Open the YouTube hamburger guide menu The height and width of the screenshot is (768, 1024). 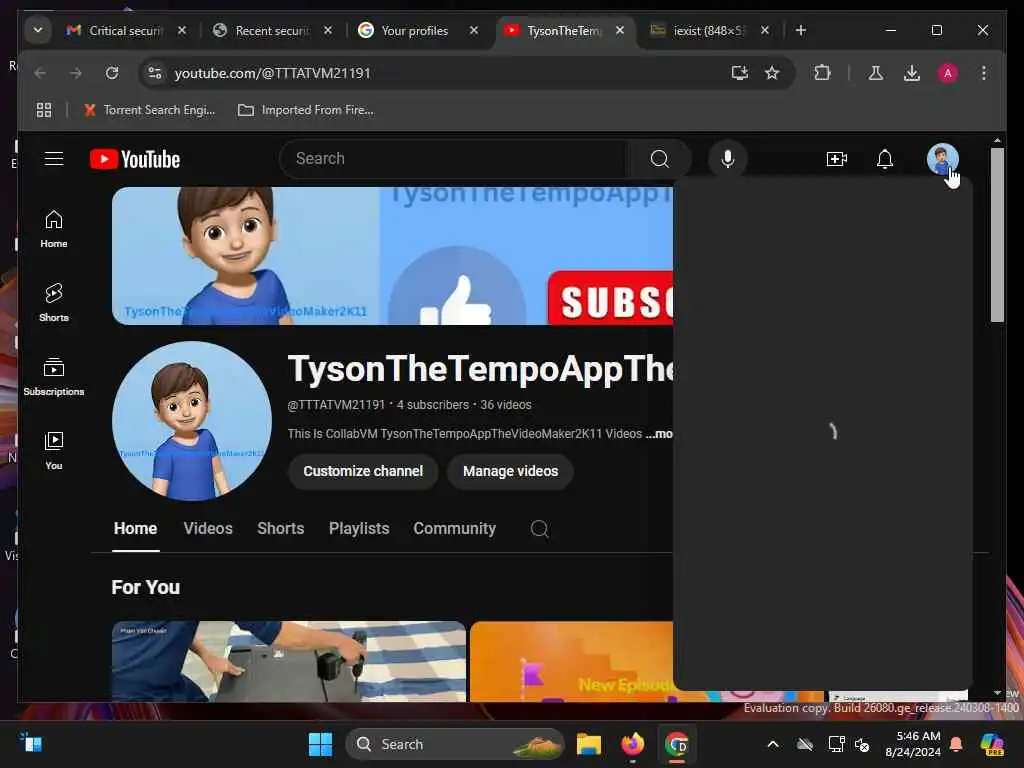tap(54, 159)
